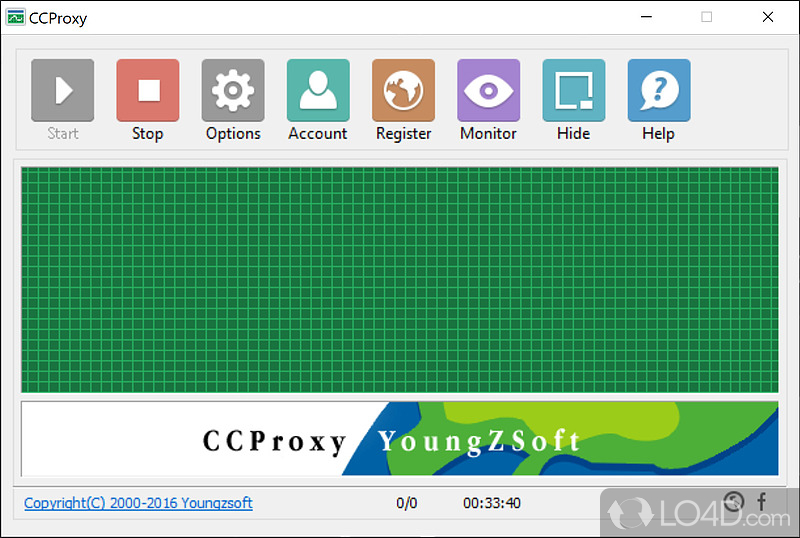Click the grayed-out Start play icon

coord(63,90)
